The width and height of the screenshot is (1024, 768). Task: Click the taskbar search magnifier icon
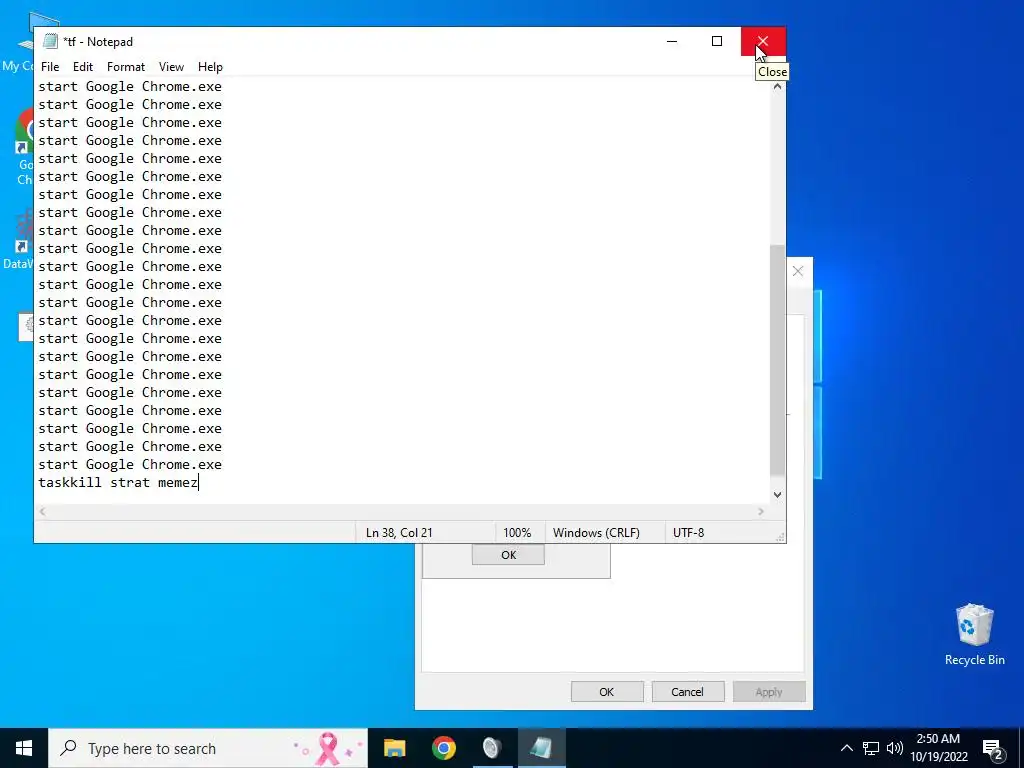coord(68,748)
